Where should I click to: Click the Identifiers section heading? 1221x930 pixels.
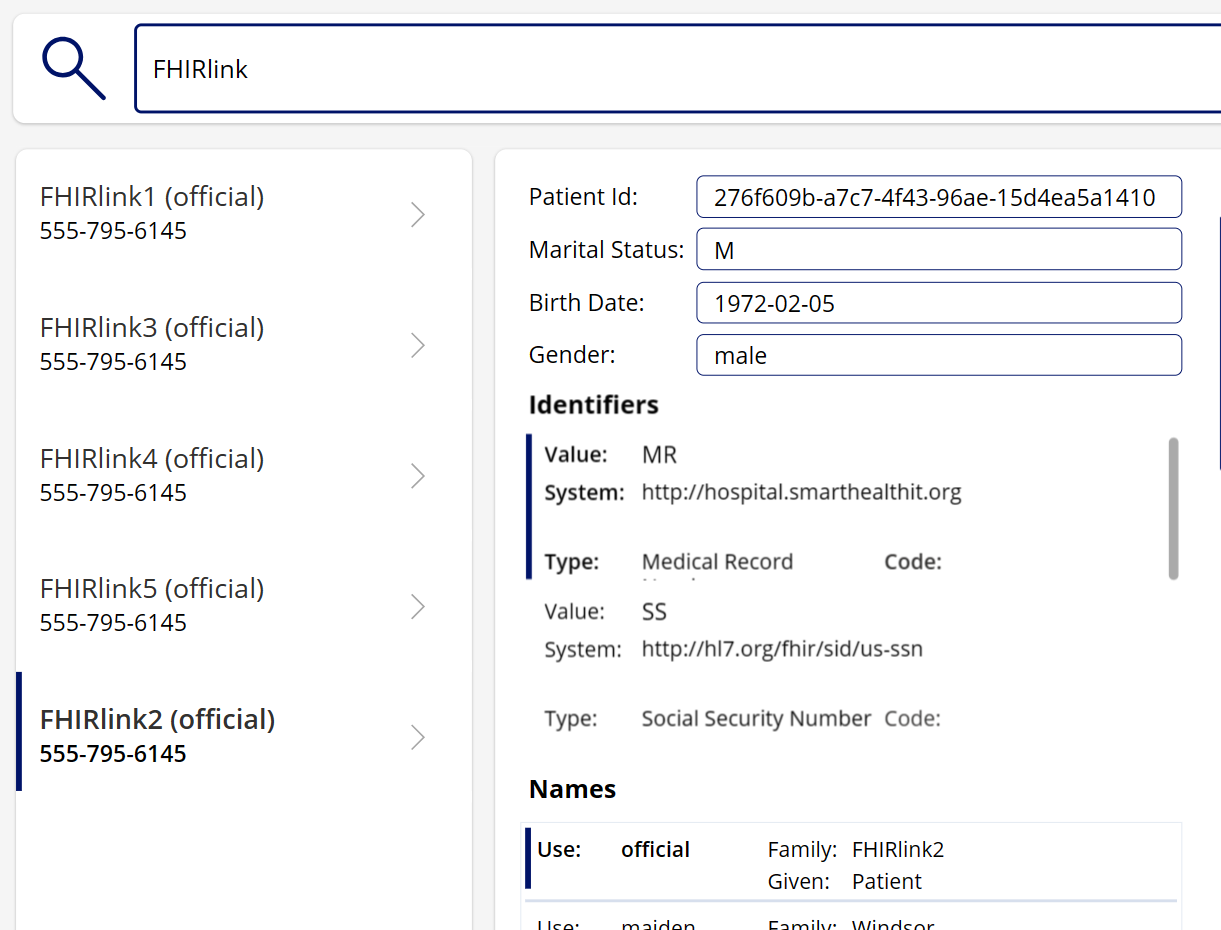pyautogui.click(x=594, y=405)
